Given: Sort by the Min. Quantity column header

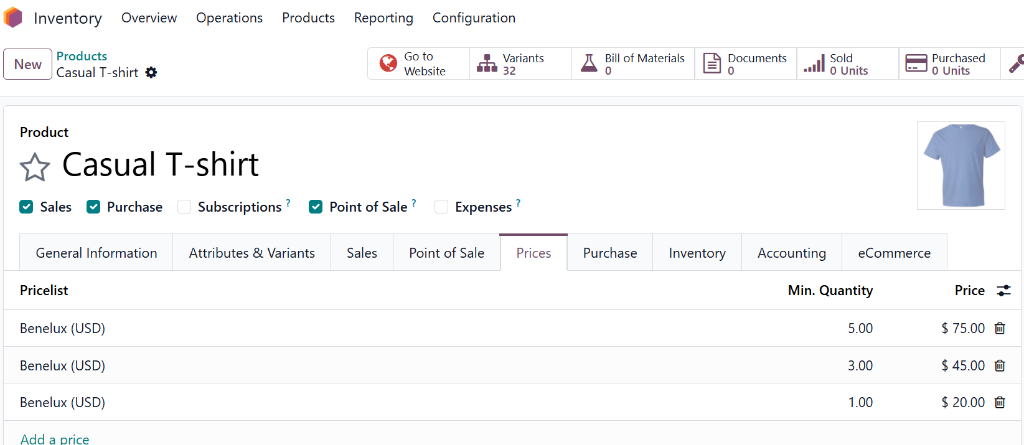Looking at the screenshot, I should (x=830, y=291).
